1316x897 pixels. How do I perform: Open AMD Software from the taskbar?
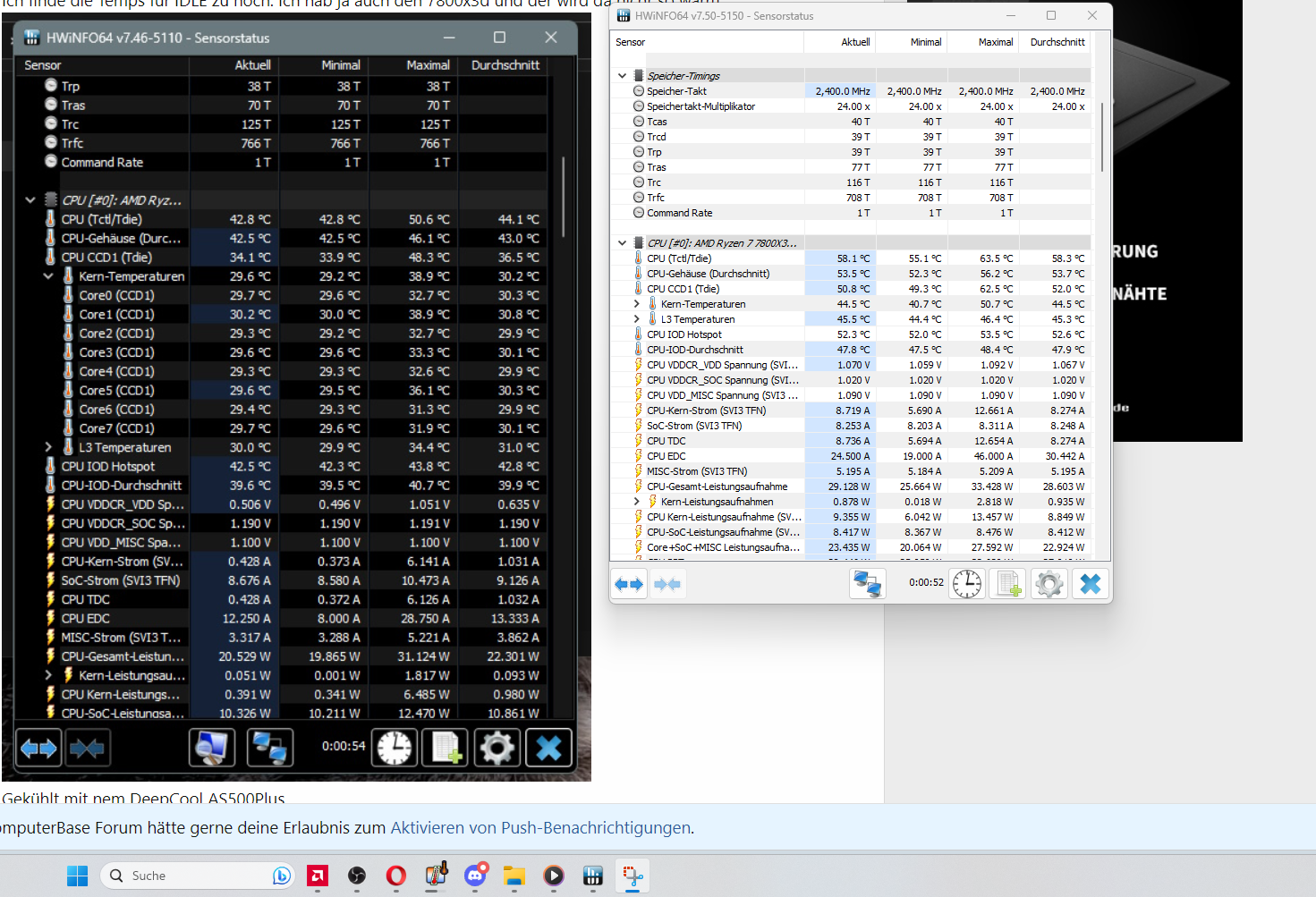click(318, 876)
